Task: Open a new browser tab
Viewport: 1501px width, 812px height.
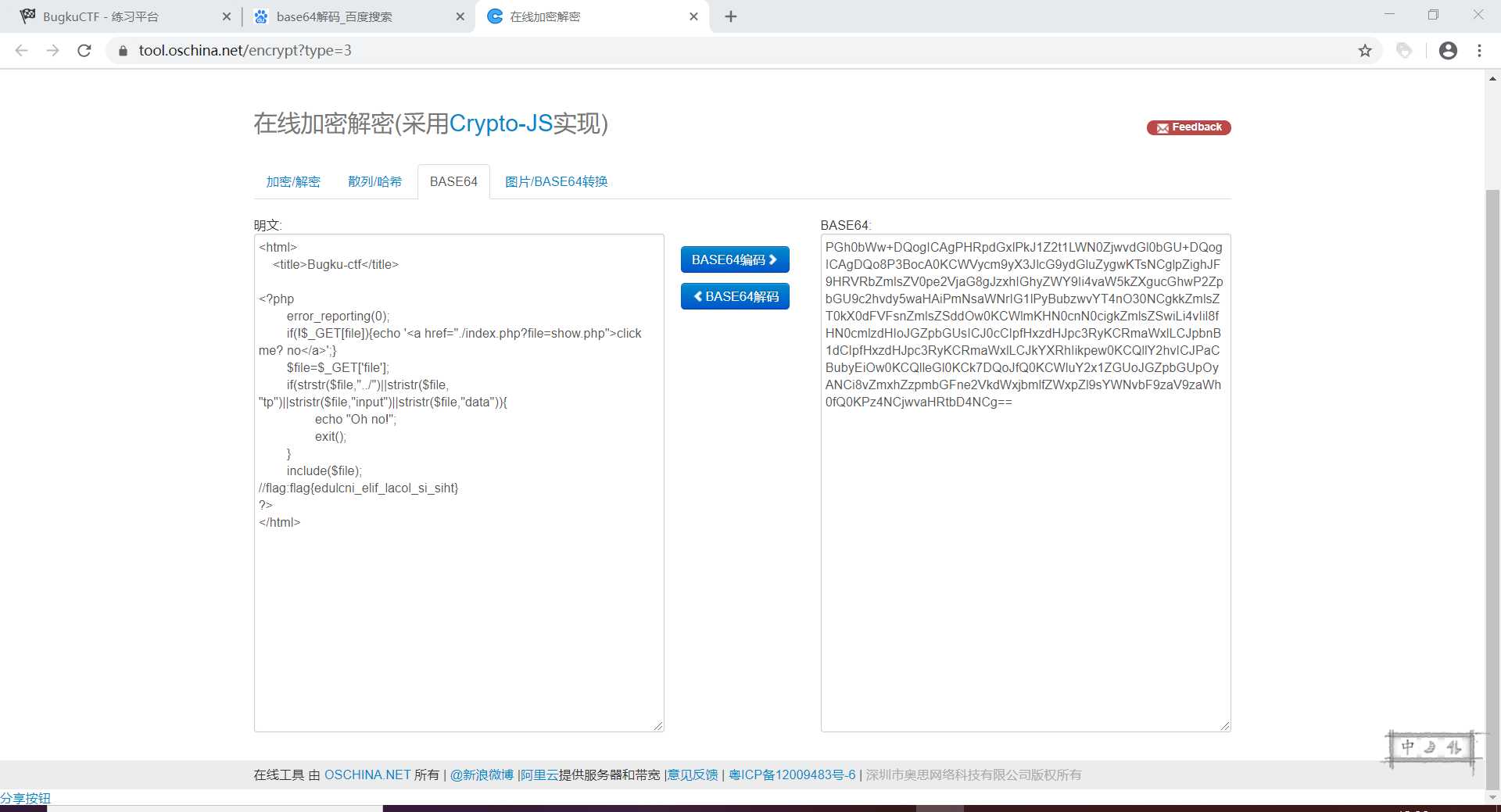Action: (x=731, y=16)
